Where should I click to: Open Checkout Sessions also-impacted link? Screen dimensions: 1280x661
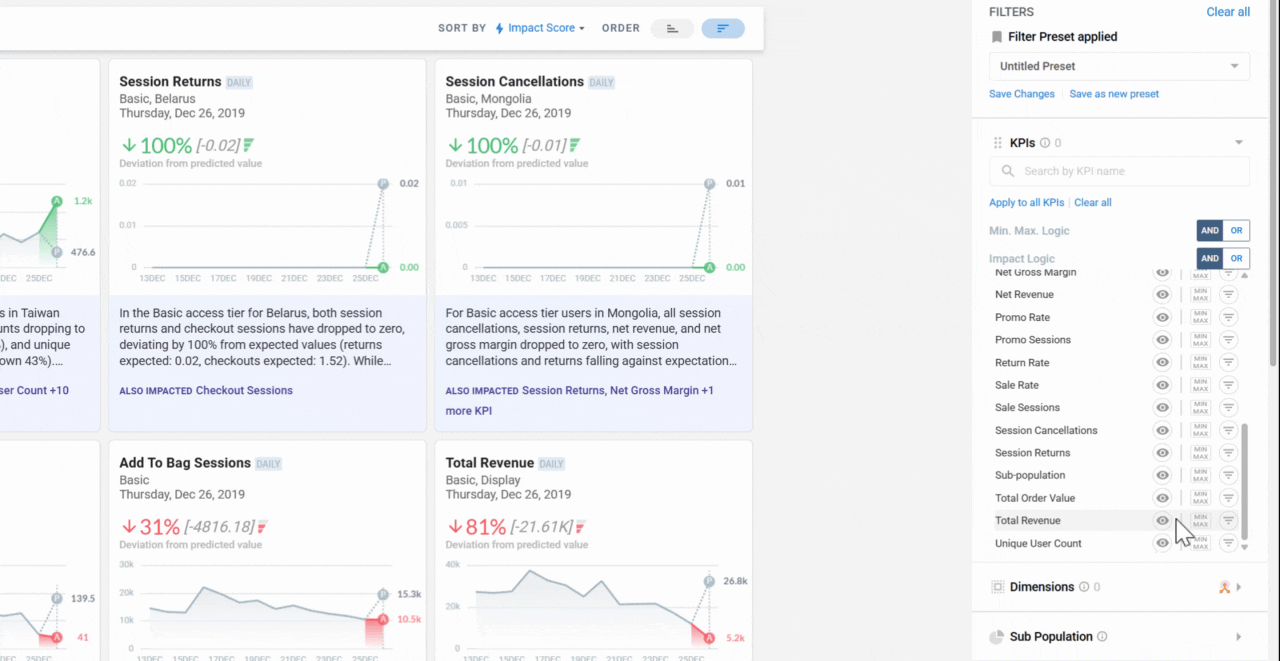pyautogui.click(x=244, y=391)
